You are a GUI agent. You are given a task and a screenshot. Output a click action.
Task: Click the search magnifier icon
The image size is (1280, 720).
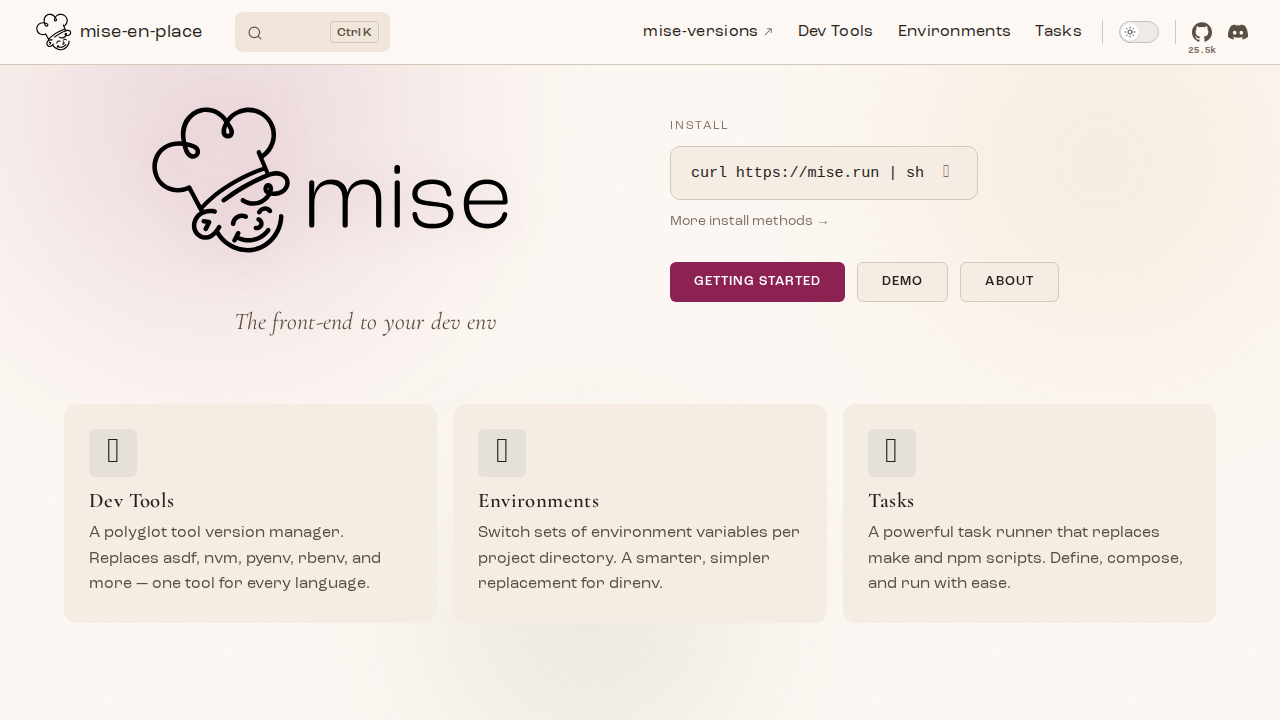point(255,33)
